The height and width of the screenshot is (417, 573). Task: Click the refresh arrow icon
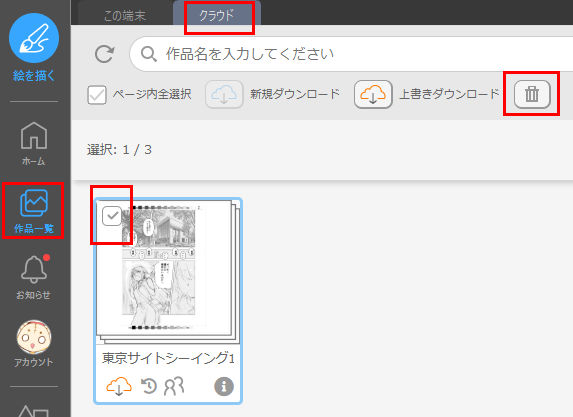tap(105, 54)
